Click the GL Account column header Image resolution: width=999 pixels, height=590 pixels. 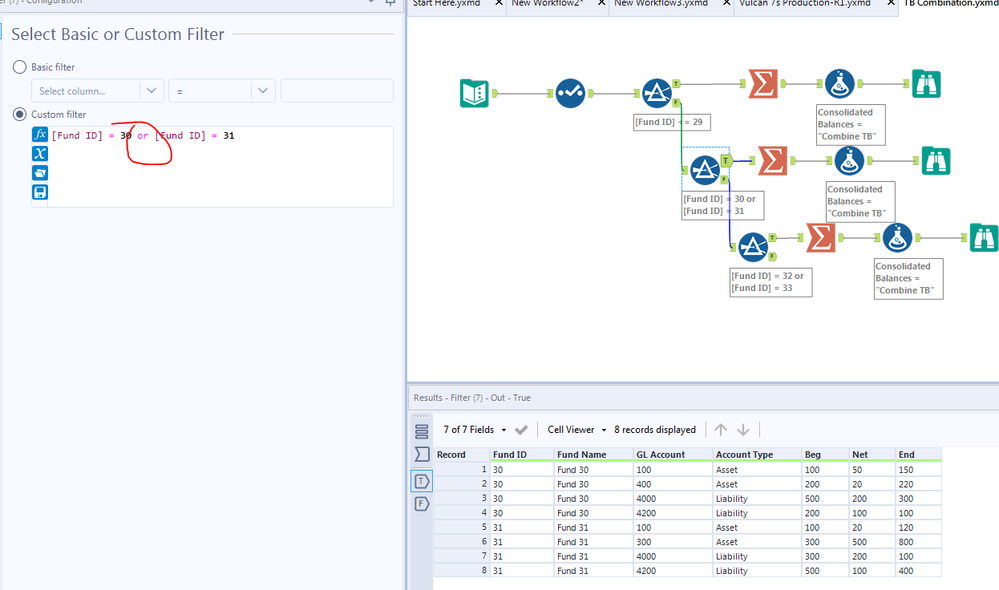[673, 454]
